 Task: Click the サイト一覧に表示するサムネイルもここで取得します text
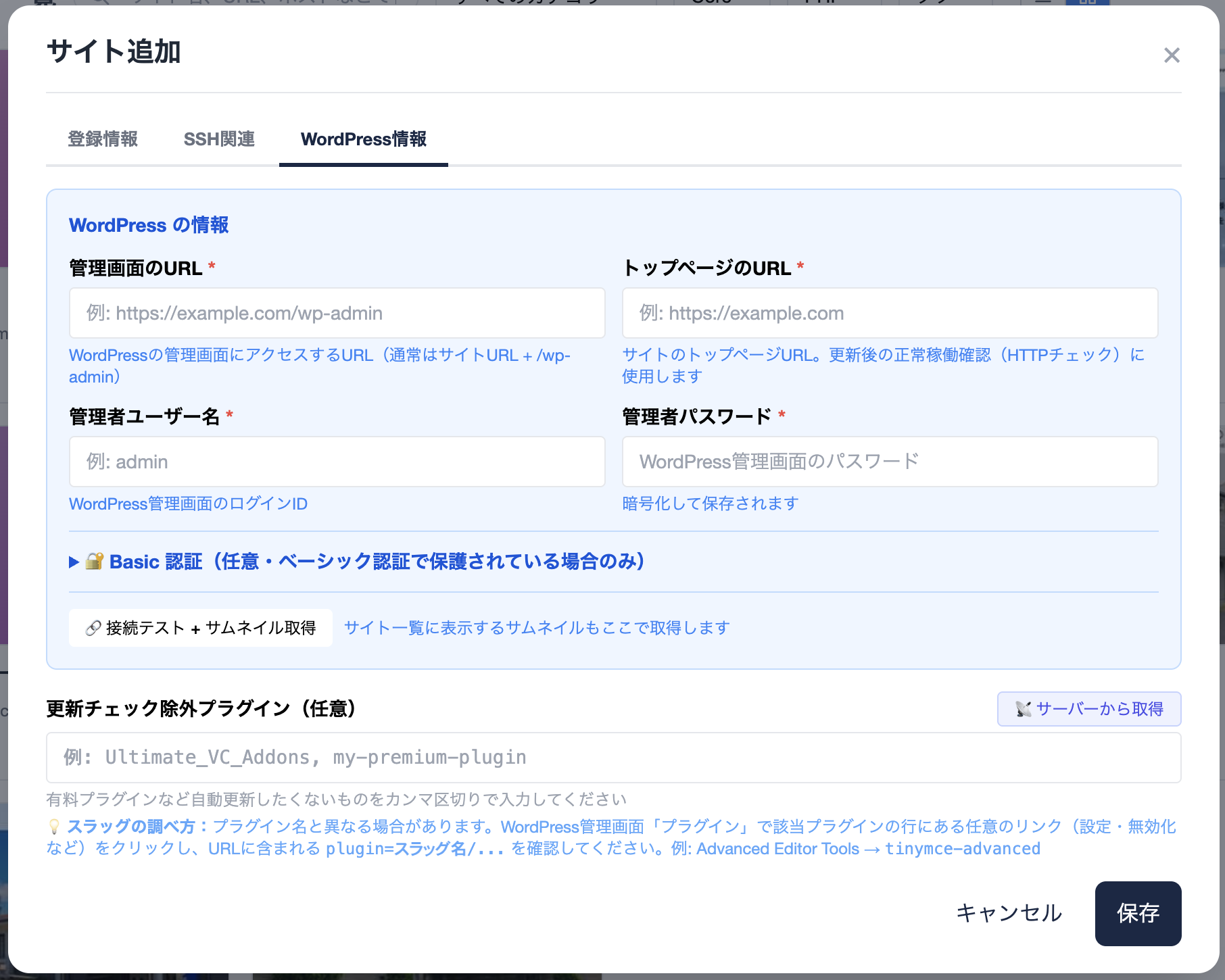[537, 628]
